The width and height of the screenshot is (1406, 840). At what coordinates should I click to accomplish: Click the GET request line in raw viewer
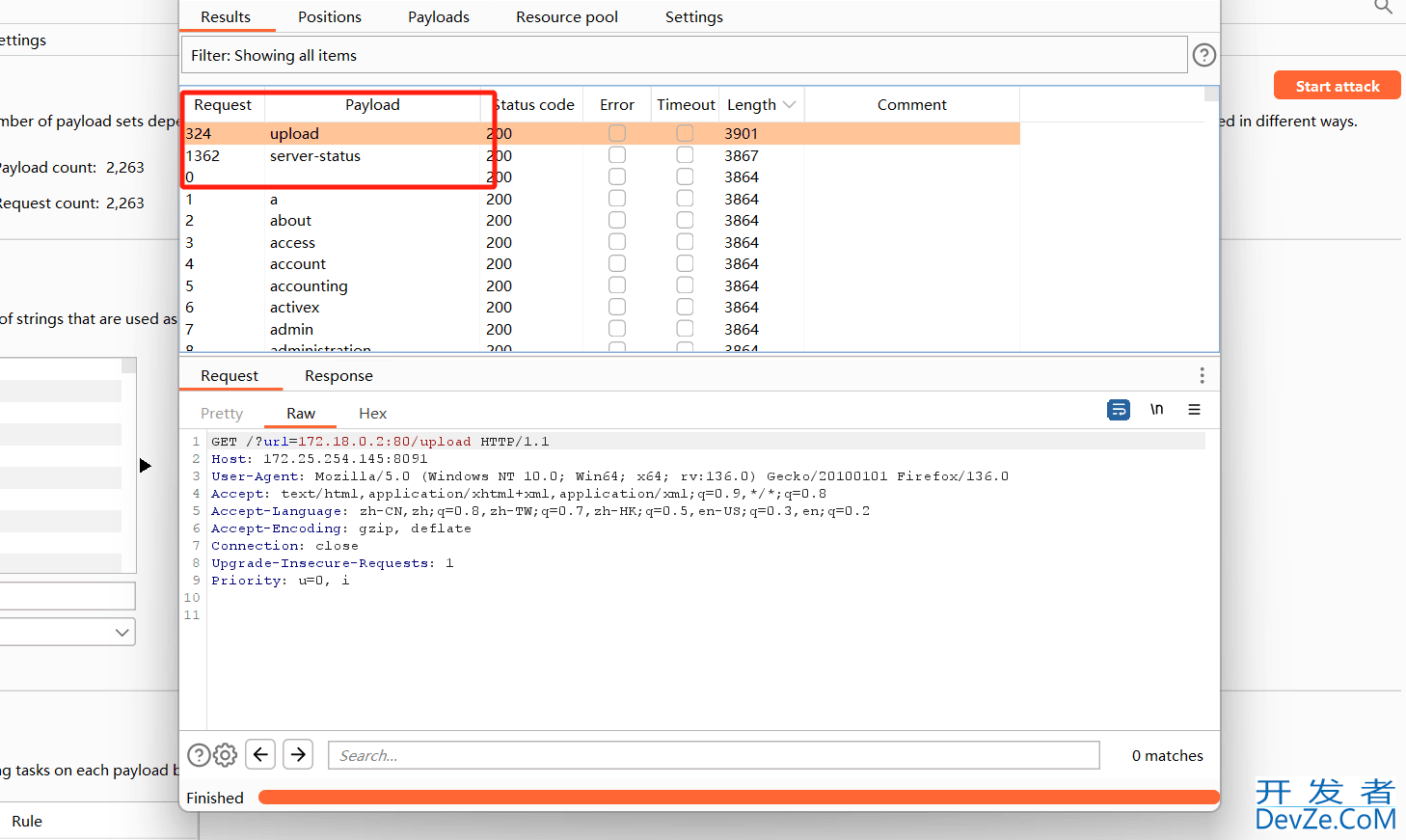click(380, 442)
